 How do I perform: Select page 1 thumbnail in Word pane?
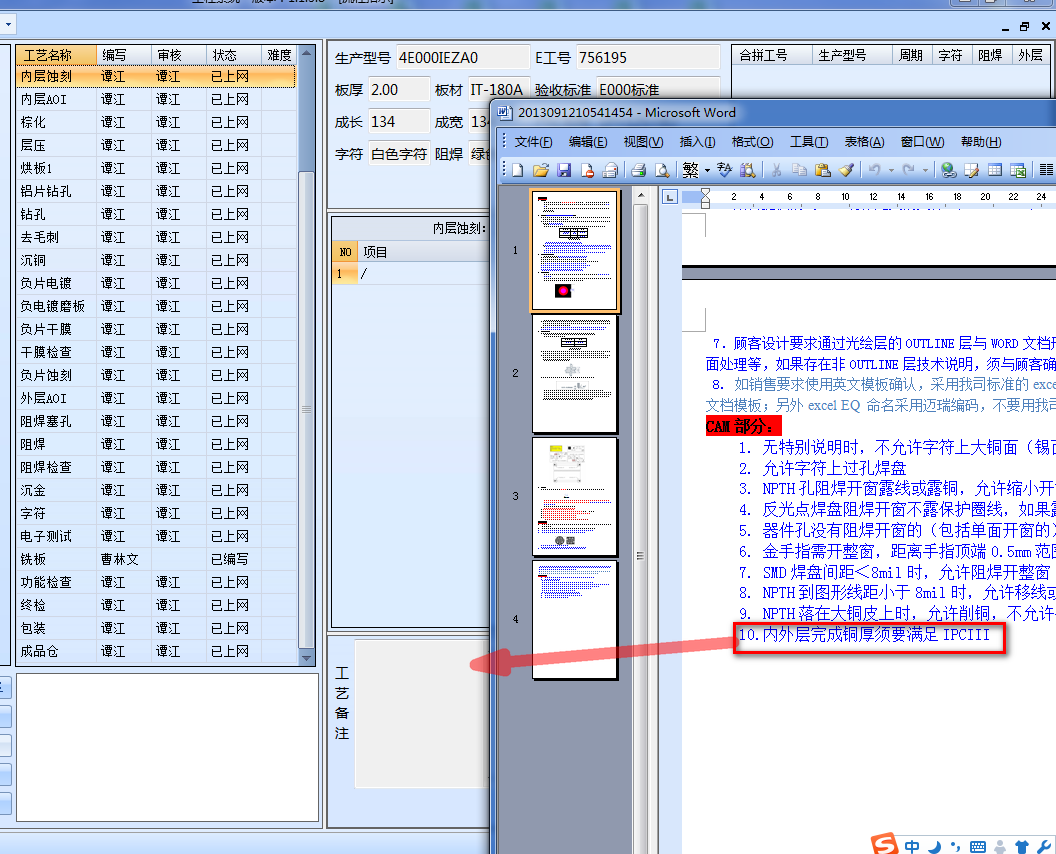click(574, 251)
